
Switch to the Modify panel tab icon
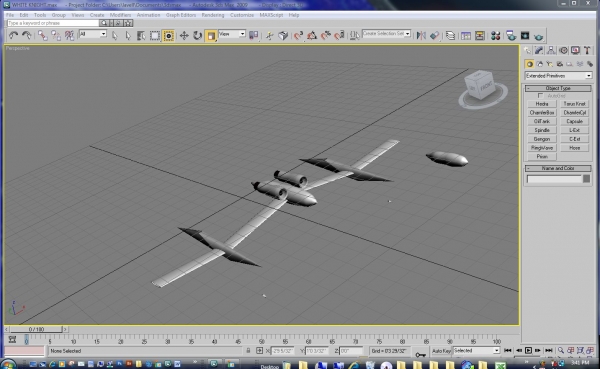pyautogui.click(x=539, y=51)
